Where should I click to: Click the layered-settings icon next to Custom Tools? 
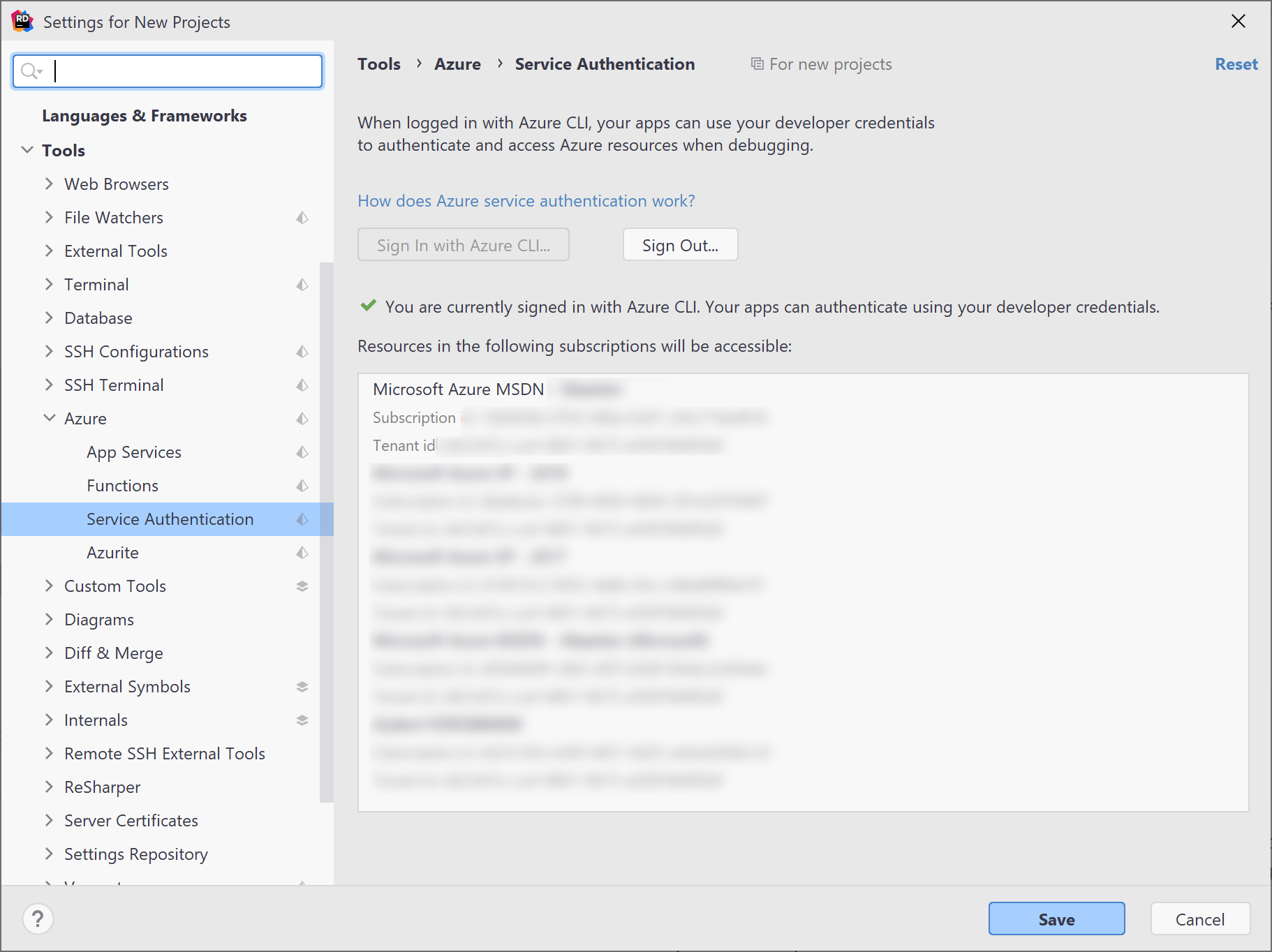point(302,586)
